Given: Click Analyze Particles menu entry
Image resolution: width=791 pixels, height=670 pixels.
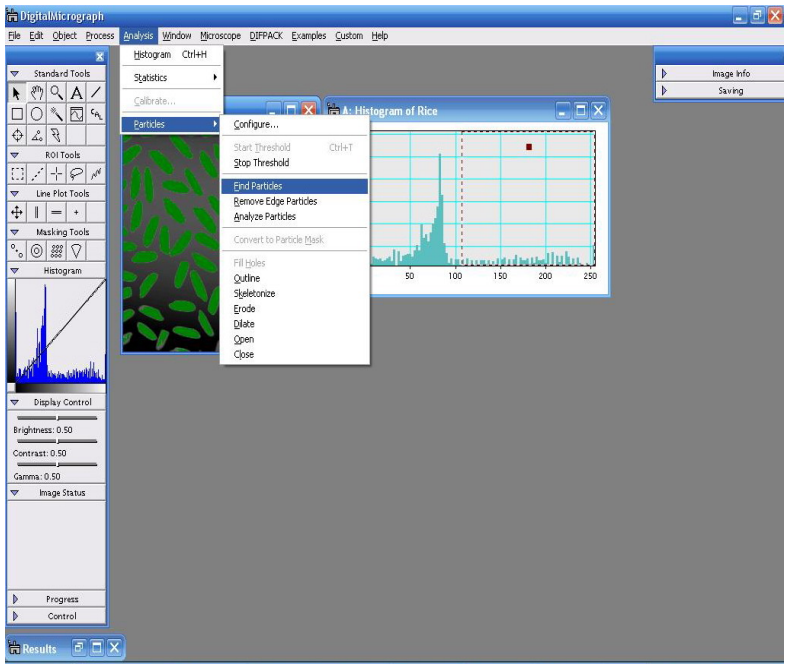Looking at the screenshot, I should (x=265, y=217).
